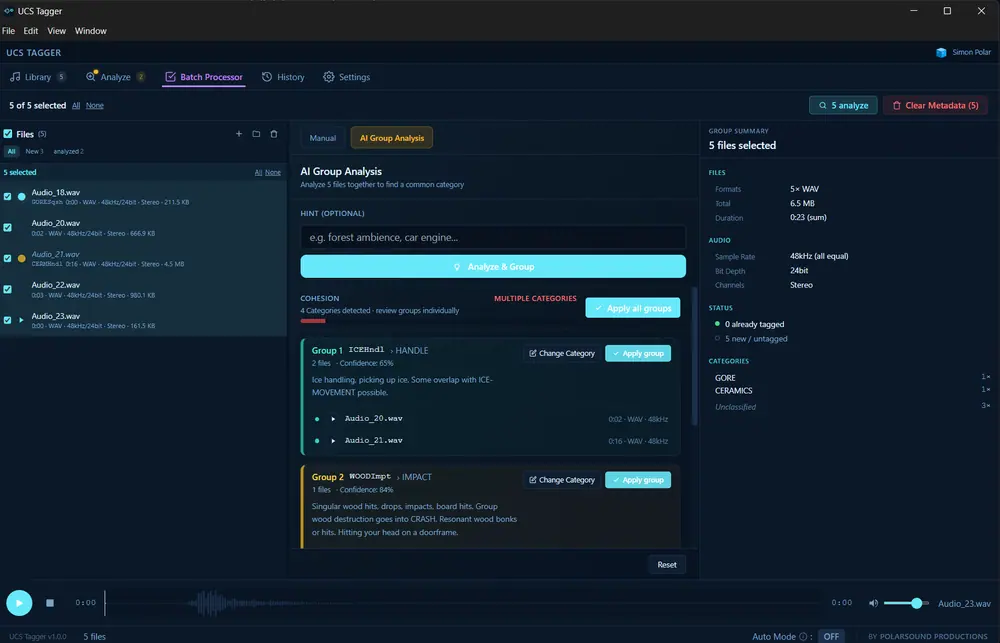Open Change Category for Group 2
Image resolution: width=1000 pixels, height=643 pixels.
pyautogui.click(x=562, y=480)
